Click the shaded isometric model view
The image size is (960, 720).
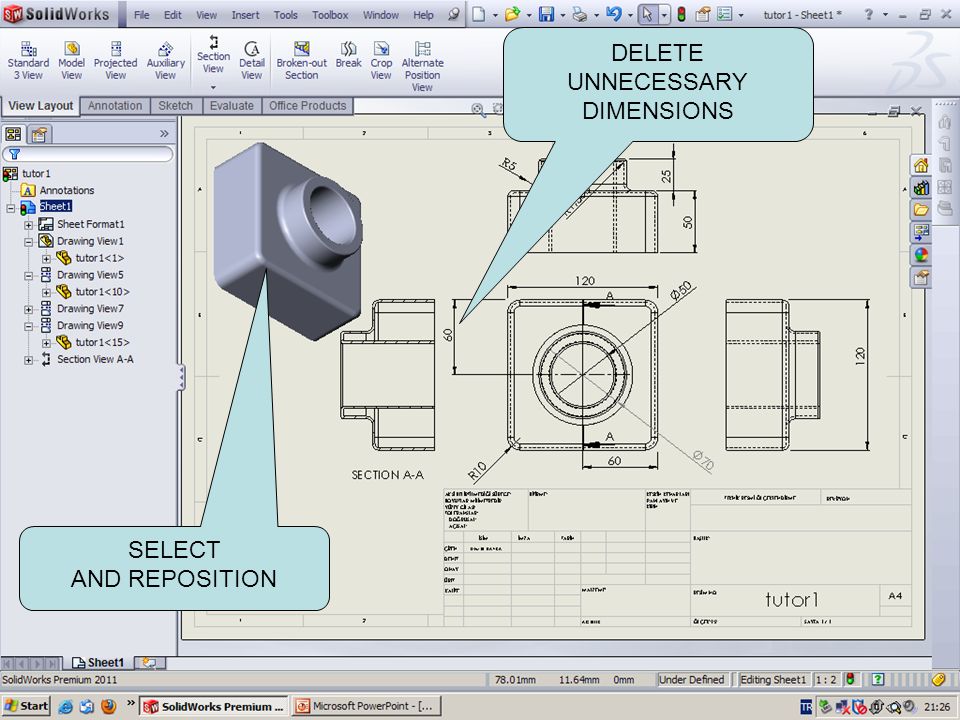click(287, 241)
